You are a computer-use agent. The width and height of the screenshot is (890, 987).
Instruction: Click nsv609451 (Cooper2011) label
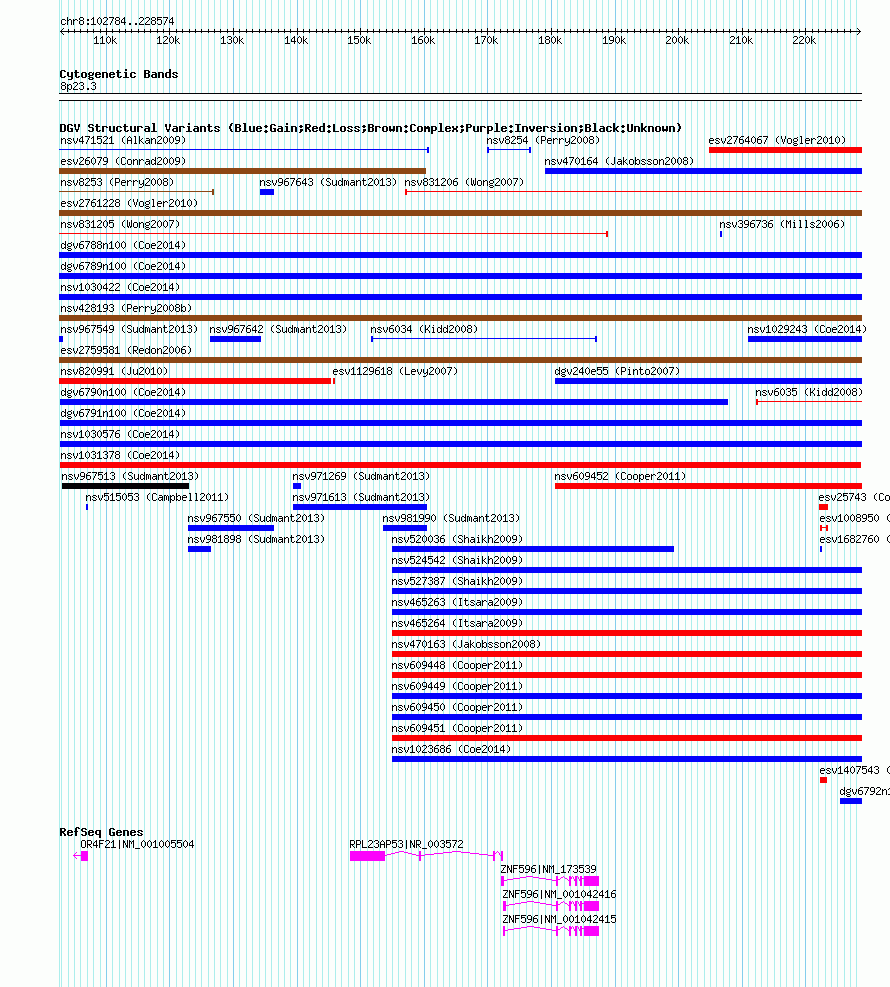pyautogui.click(x=457, y=728)
